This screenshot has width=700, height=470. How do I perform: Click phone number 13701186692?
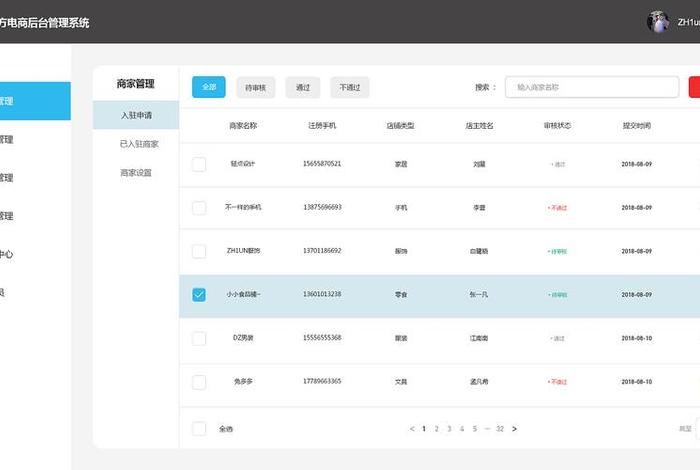coord(322,251)
